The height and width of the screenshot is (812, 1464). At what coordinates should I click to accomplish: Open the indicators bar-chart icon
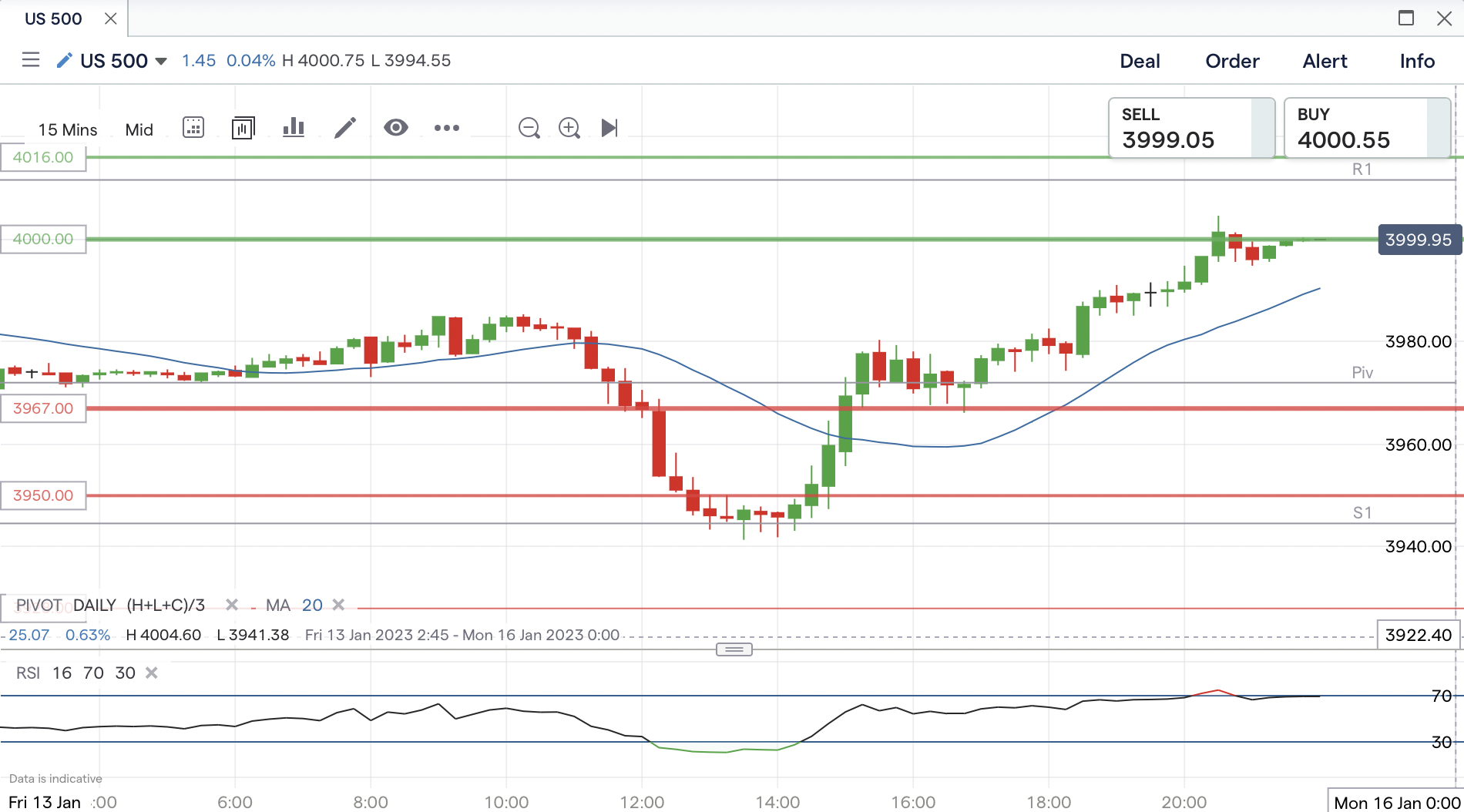(x=294, y=127)
